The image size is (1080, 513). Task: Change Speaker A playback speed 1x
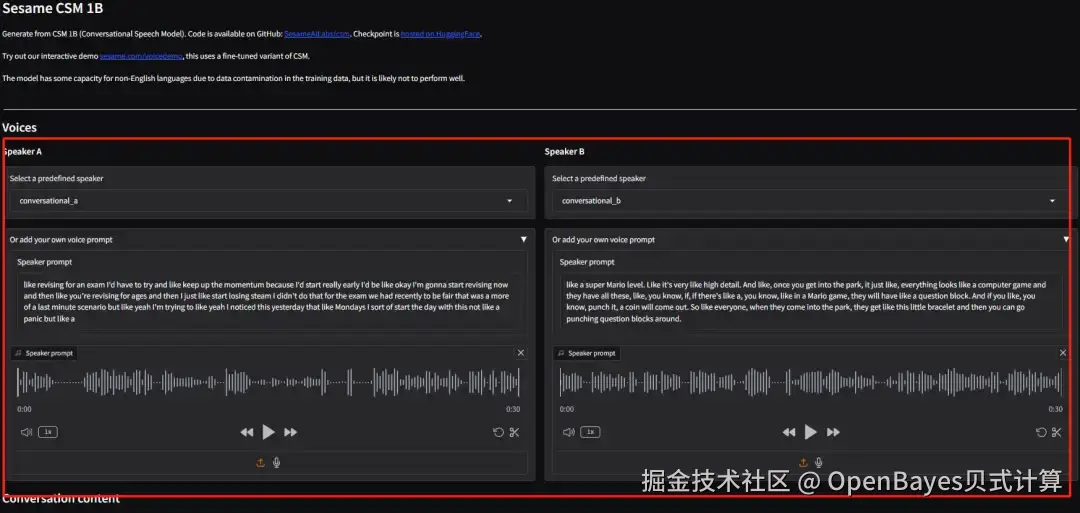click(x=48, y=432)
